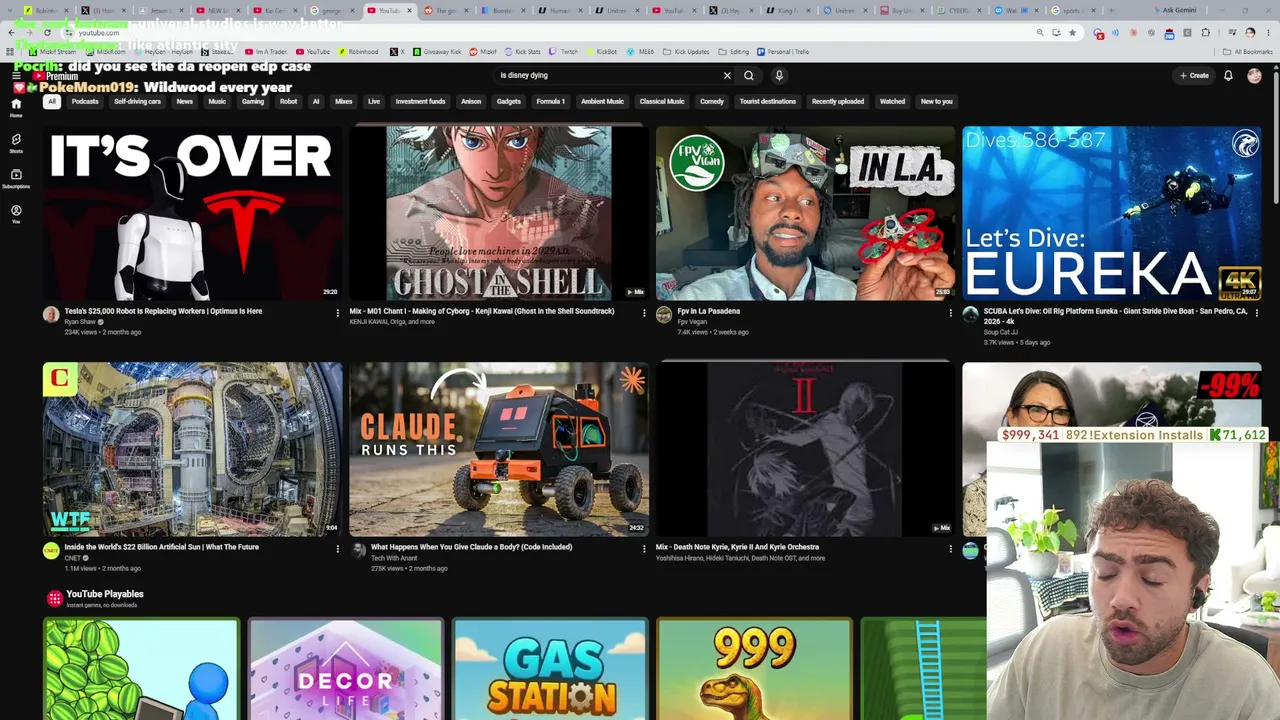Select the Investment funds filter chip
The width and height of the screenshot is (1280, 720).
point(420,101)
